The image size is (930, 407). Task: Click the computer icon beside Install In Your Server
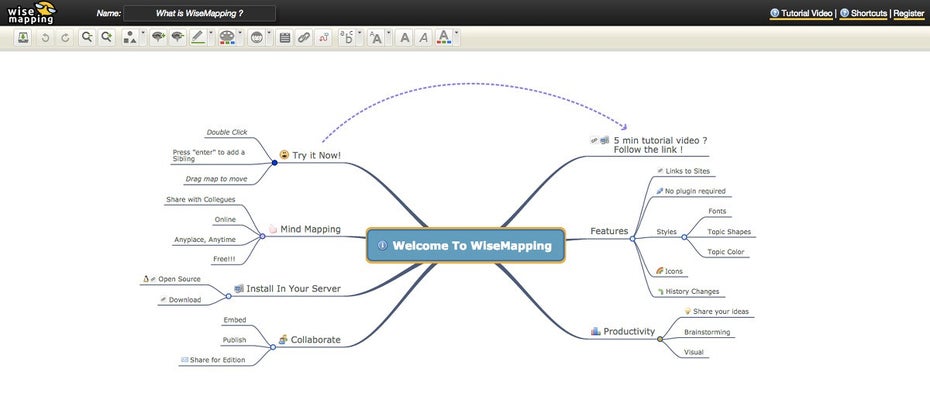[239, 288]
